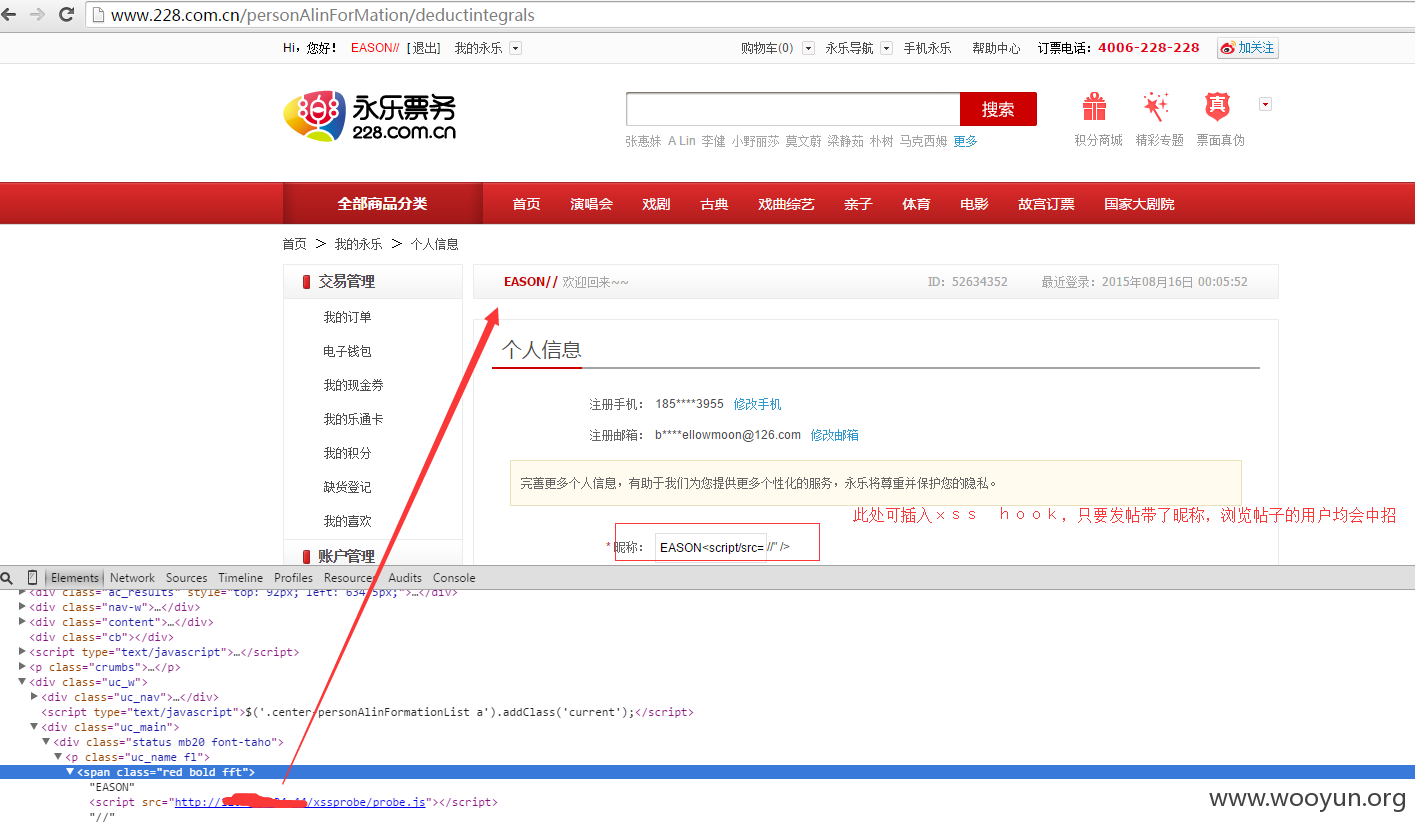Collapse the p class uc_name fl node
Viewport: 1415px width, 827px height.
point(58,757)
